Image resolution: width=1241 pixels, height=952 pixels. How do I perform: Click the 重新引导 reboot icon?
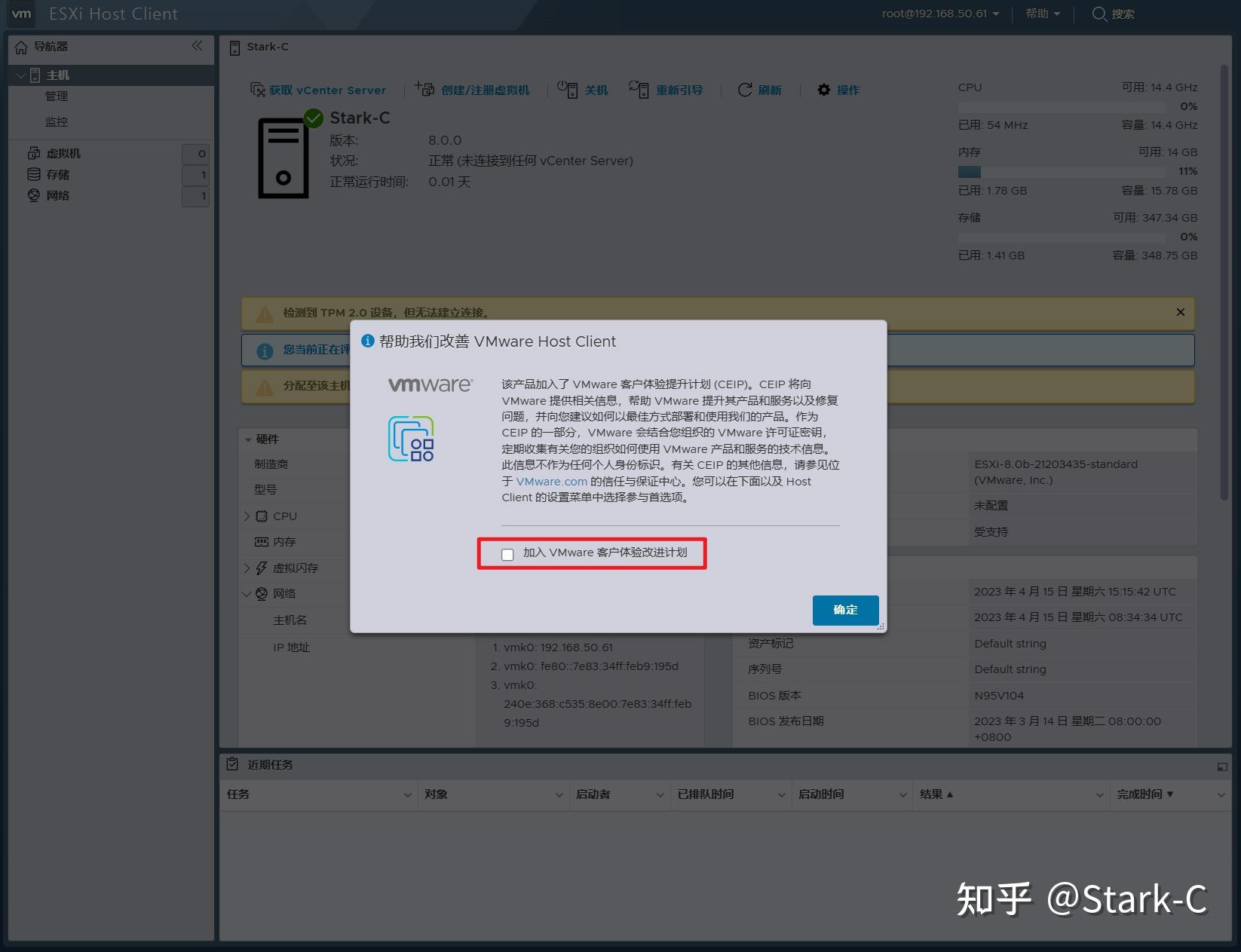(x=639, y=89)
